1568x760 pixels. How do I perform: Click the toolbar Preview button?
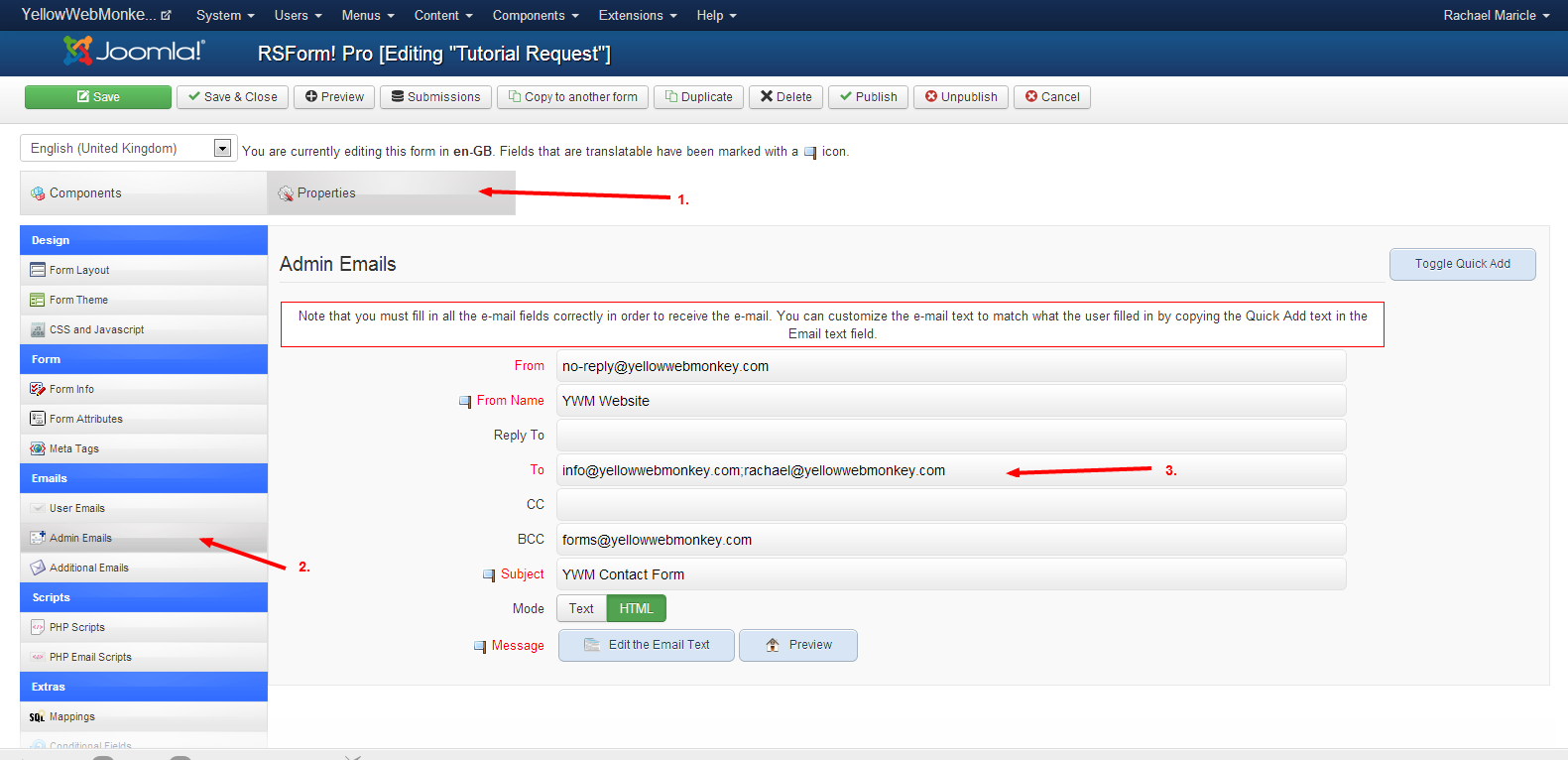334,96
